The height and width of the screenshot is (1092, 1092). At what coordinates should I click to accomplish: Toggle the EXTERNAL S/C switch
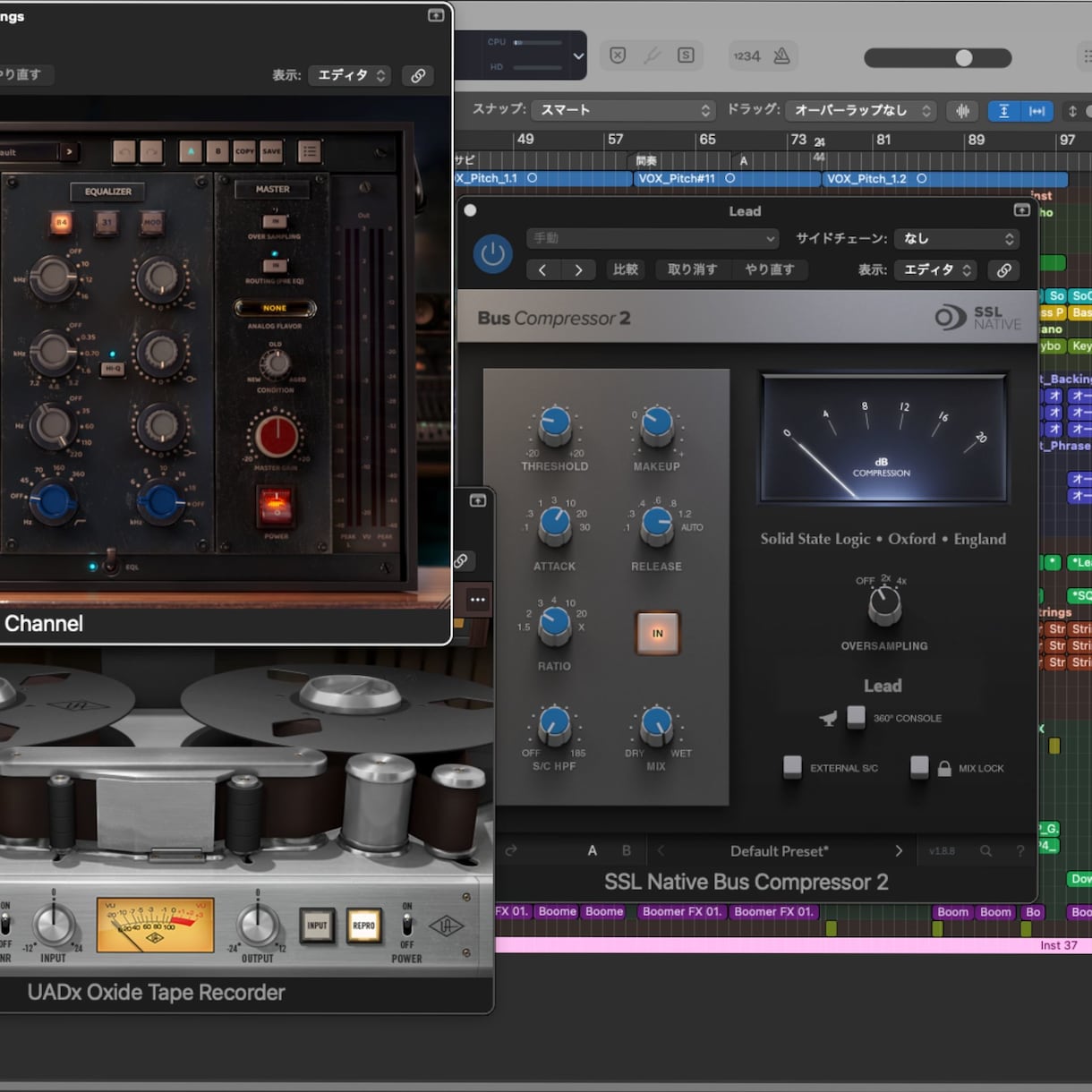click(x=792, y=767)
